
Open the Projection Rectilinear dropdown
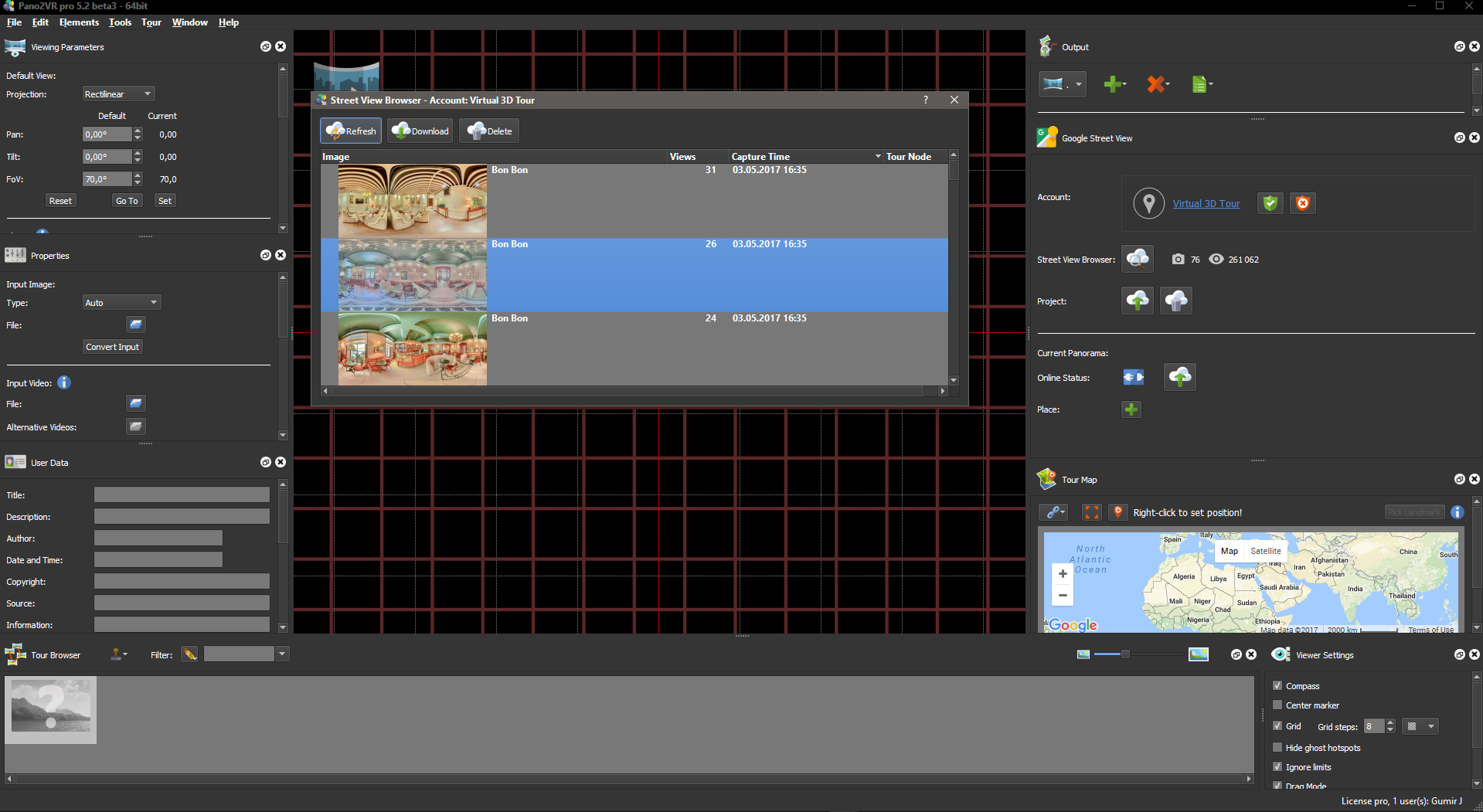(118, 94)
